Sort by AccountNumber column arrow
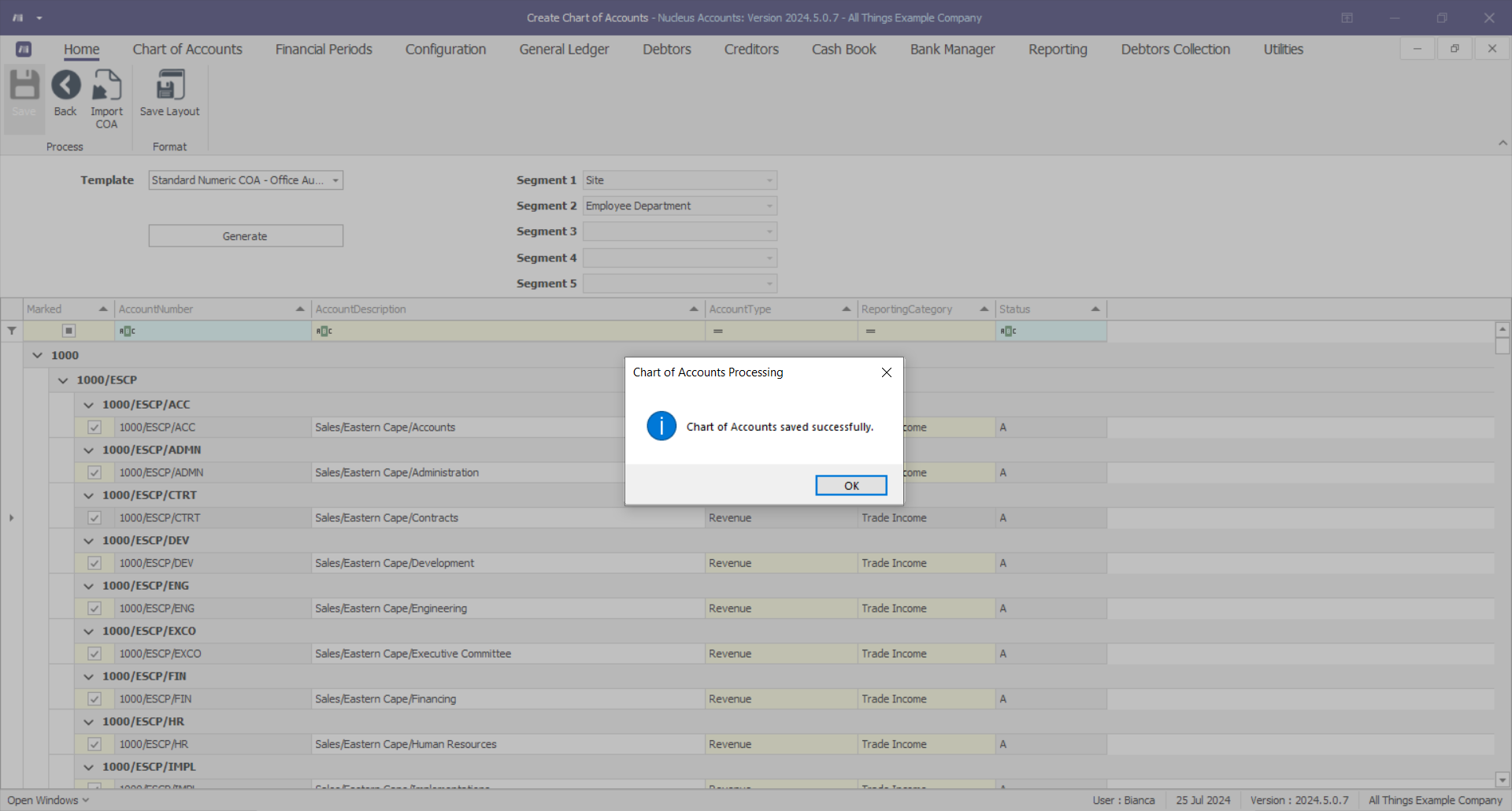This screenshot has width=1512, height=811. tap(300, 309)
